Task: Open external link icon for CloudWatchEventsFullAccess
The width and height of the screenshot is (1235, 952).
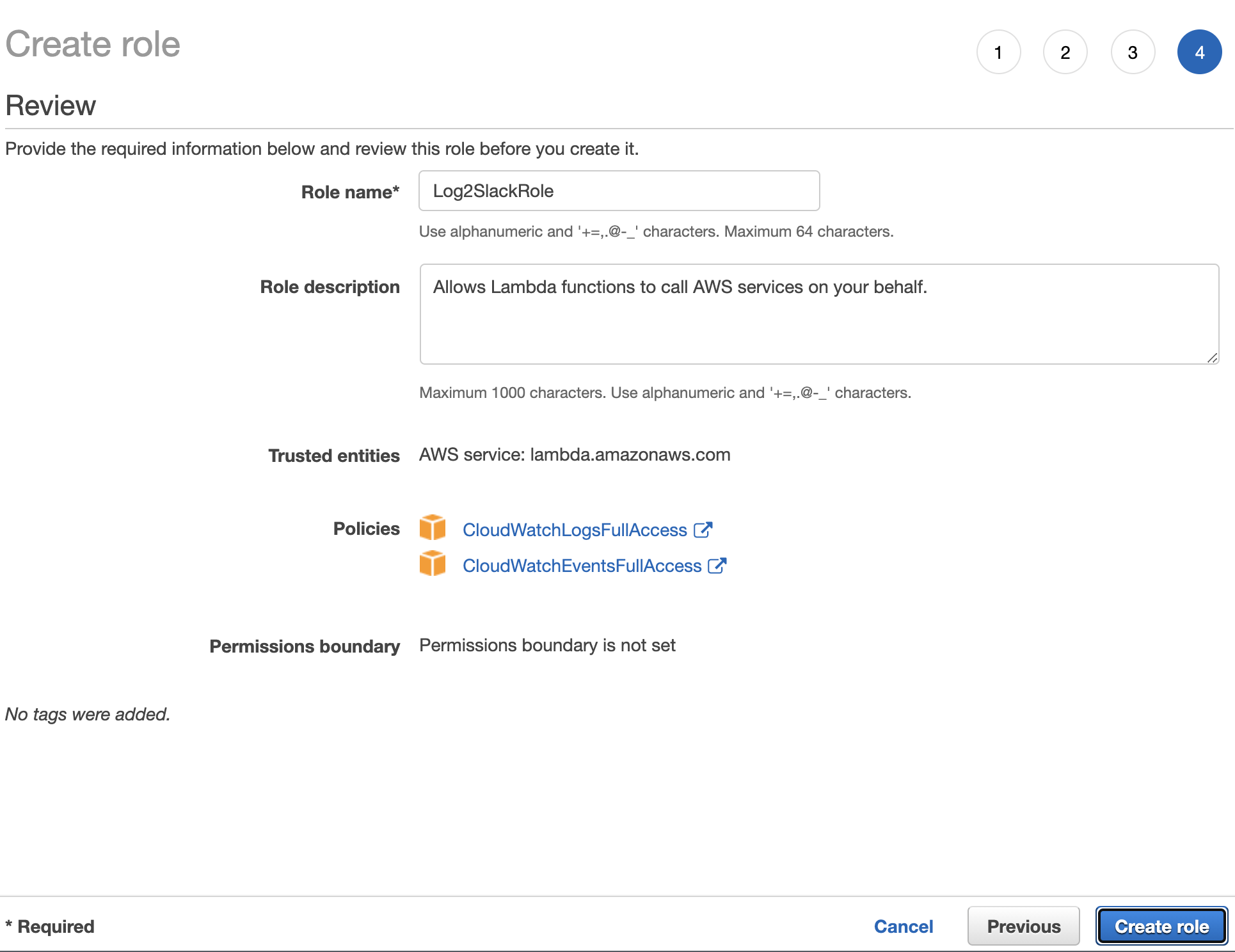Action: click(x=717, y=566)
